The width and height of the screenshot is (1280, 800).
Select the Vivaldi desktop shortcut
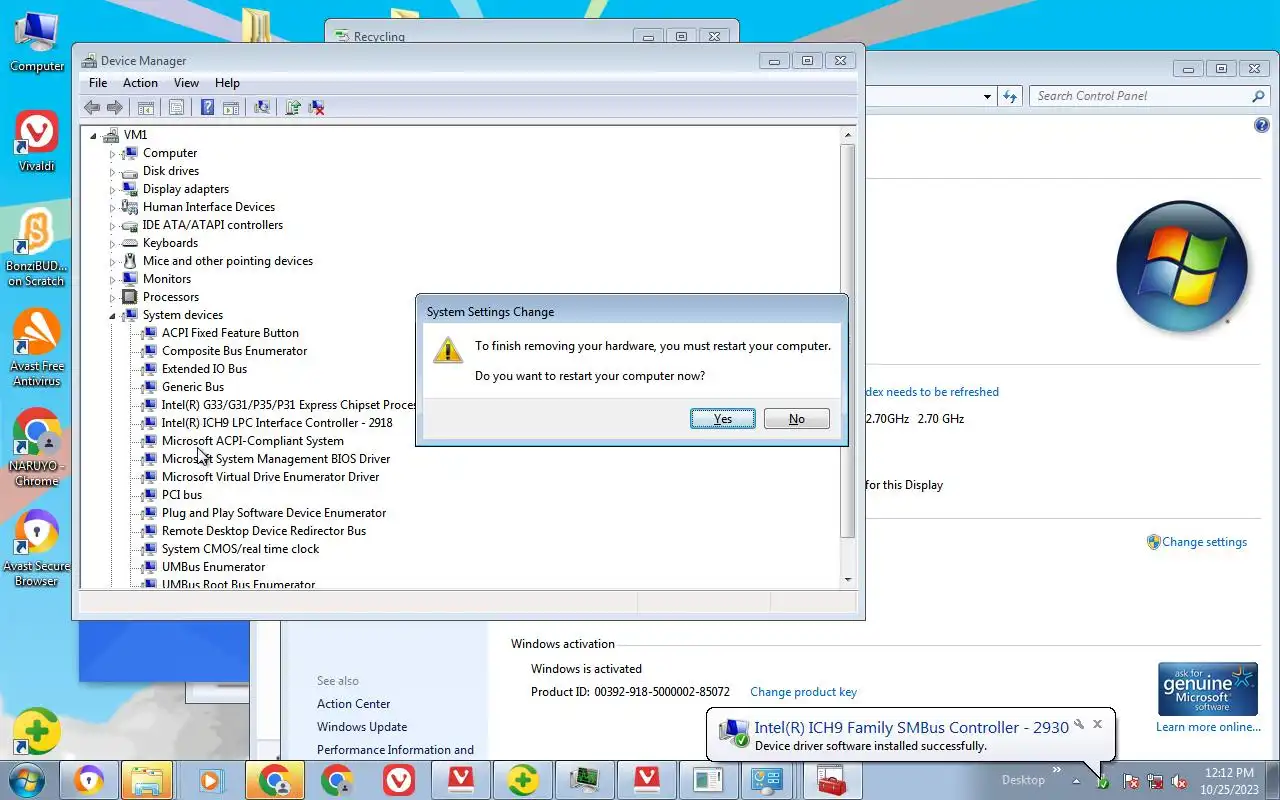tap(37, 141)
